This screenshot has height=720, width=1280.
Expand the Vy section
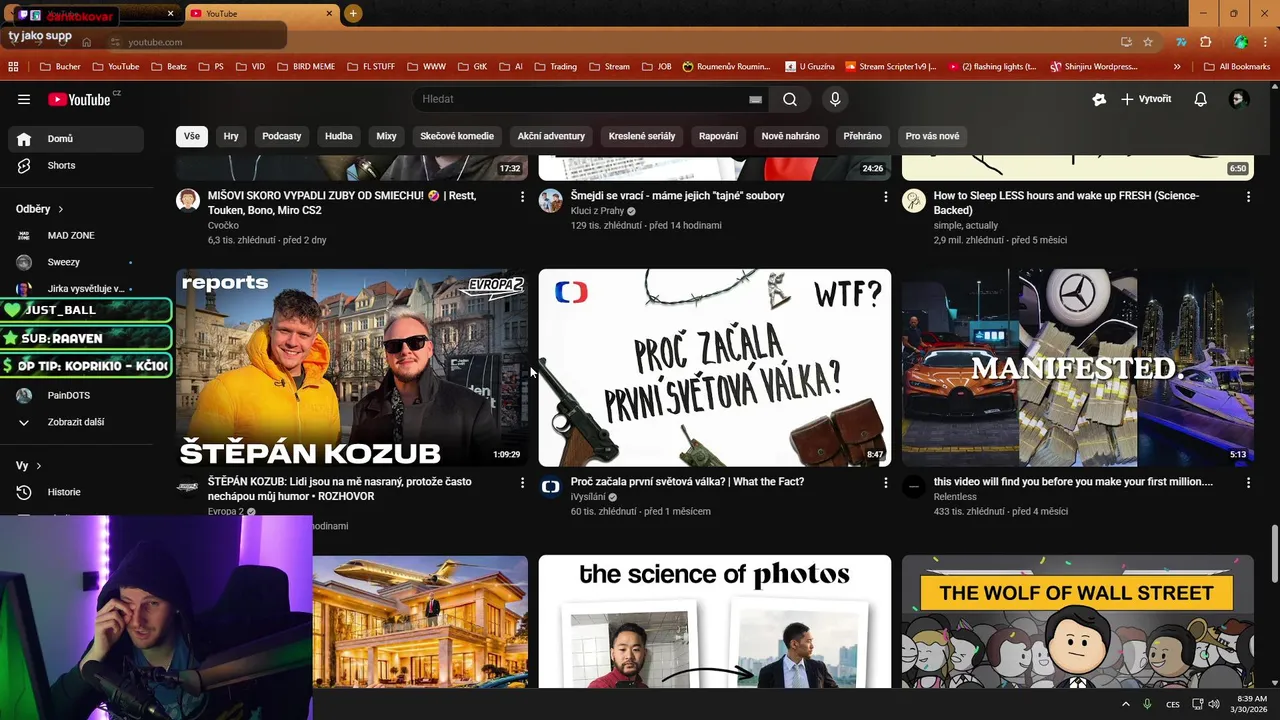[x=29, y=466]
